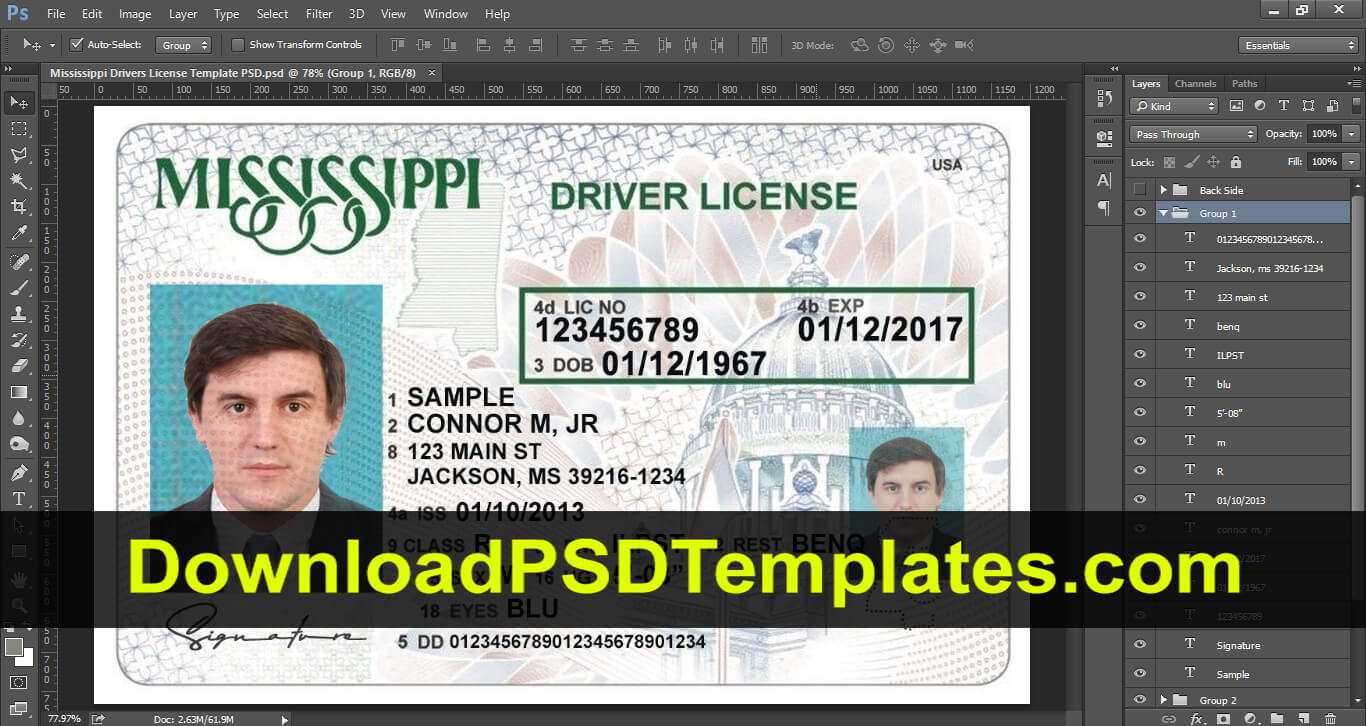
Task: Open the Image menu
Action: (135, 14)
